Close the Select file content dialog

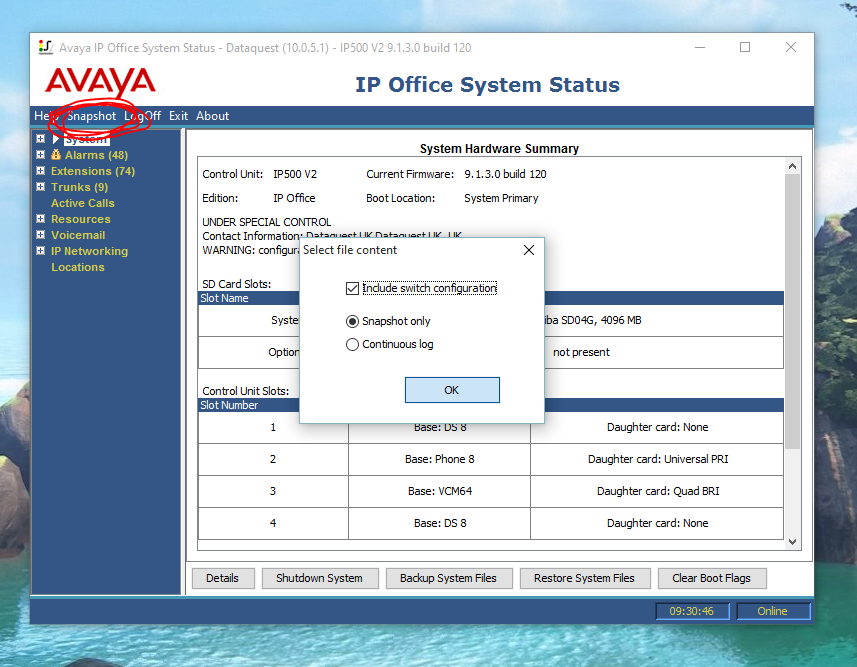click(x=529, y=250)
